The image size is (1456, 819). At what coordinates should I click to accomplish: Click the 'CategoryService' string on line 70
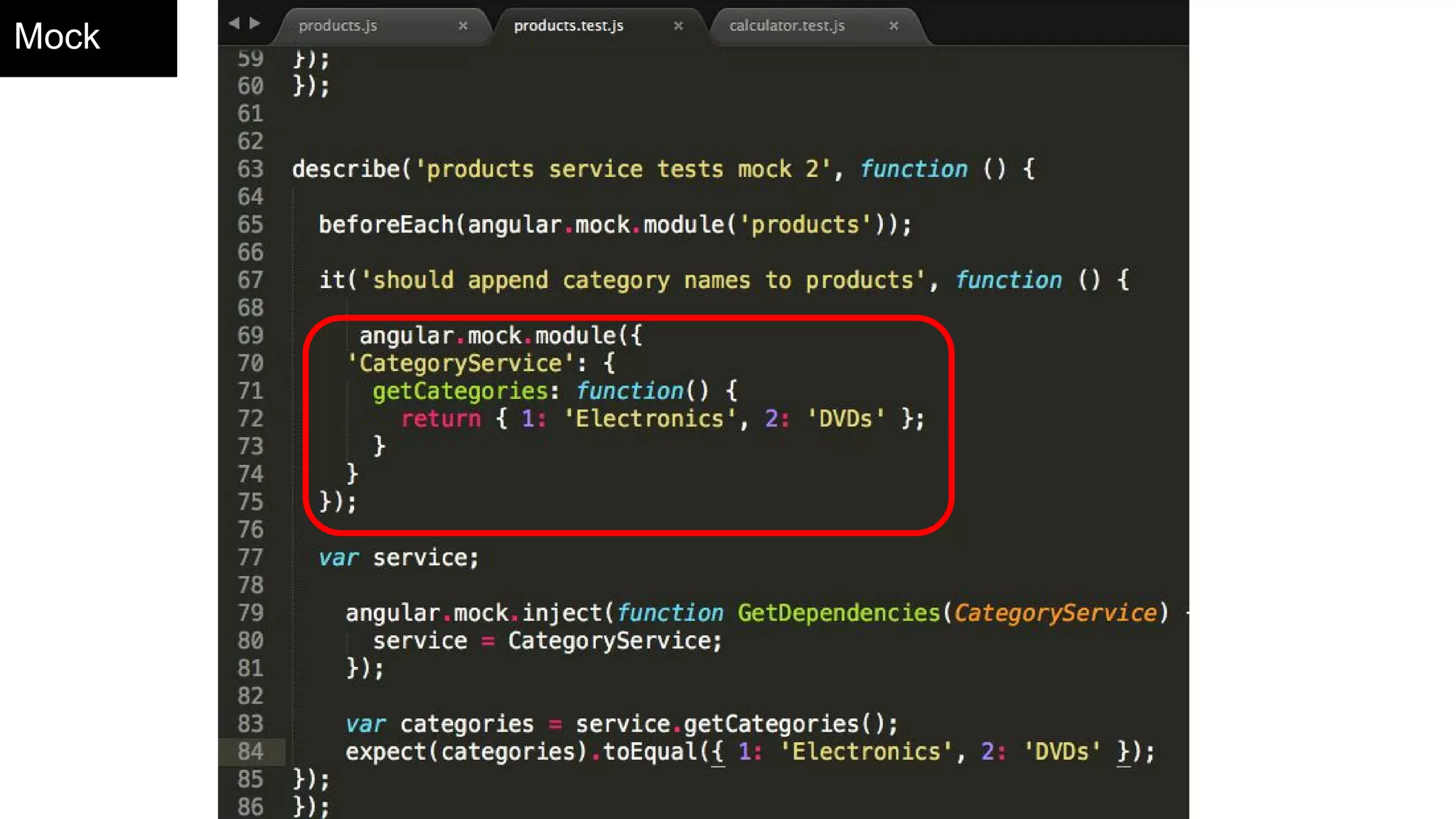pyautogui.click(x=460, y=363)
